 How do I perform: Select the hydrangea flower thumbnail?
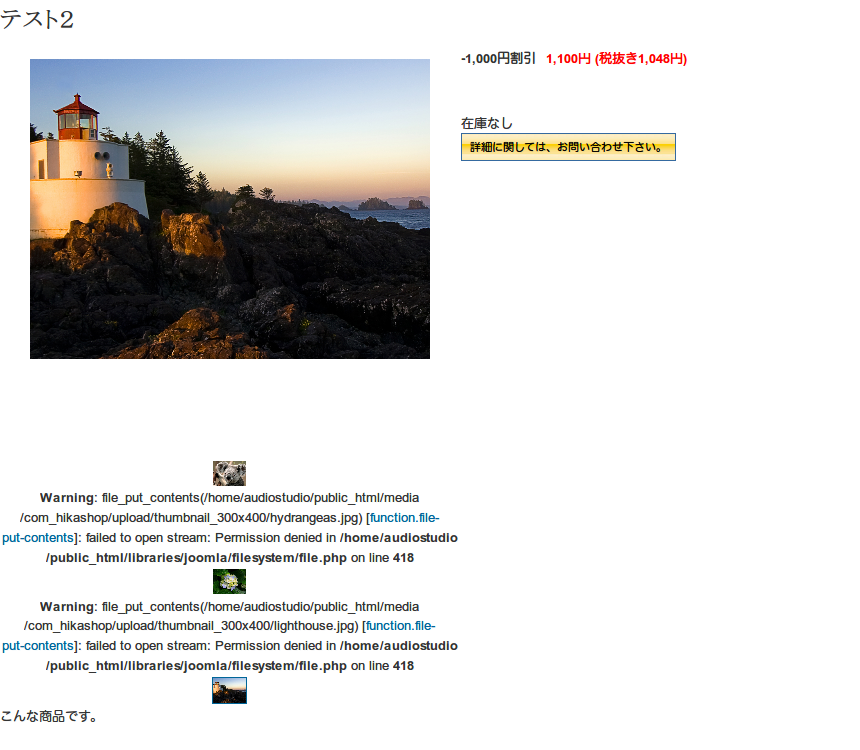[229, 582]
